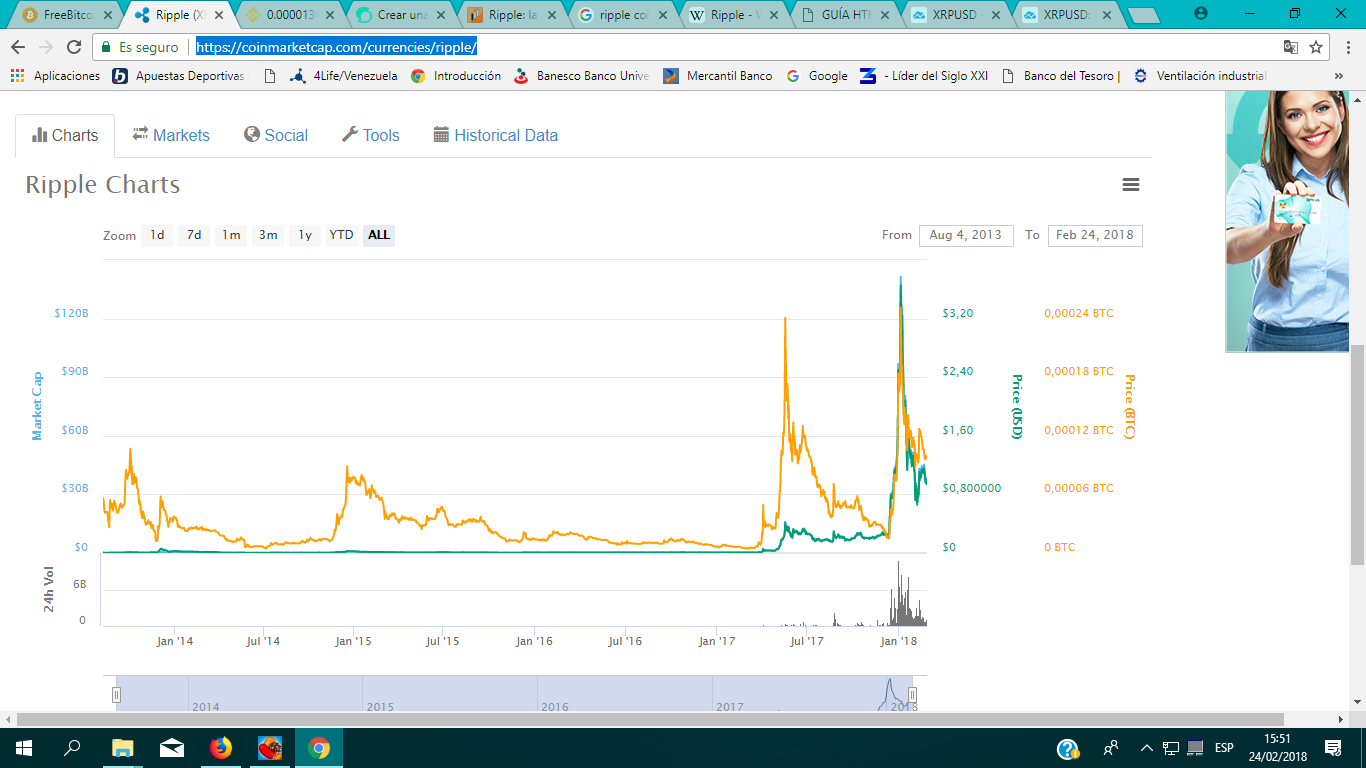Open the battery status tray icon
Viewport: 1366px width, 768px height.
click(1195, 748)
